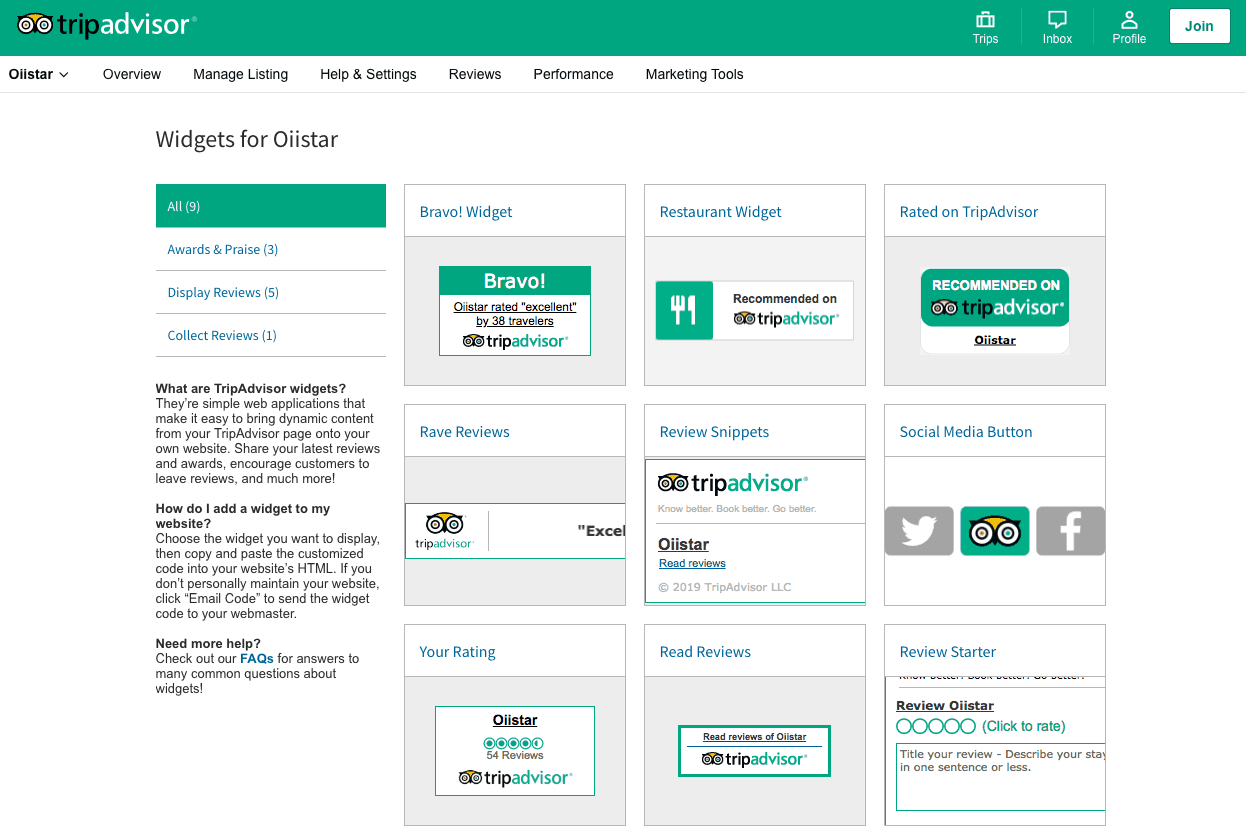Open the Your Rating title link
Viewport: 1246px width, 833px height.
pos(457,652)
